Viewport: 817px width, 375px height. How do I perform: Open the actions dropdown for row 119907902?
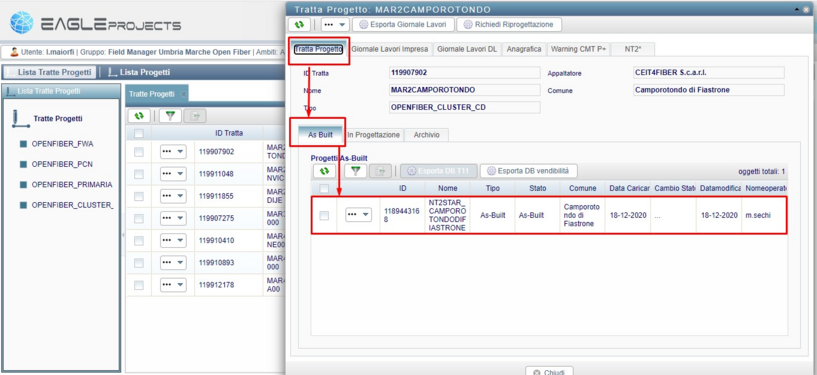pos(173,152)
